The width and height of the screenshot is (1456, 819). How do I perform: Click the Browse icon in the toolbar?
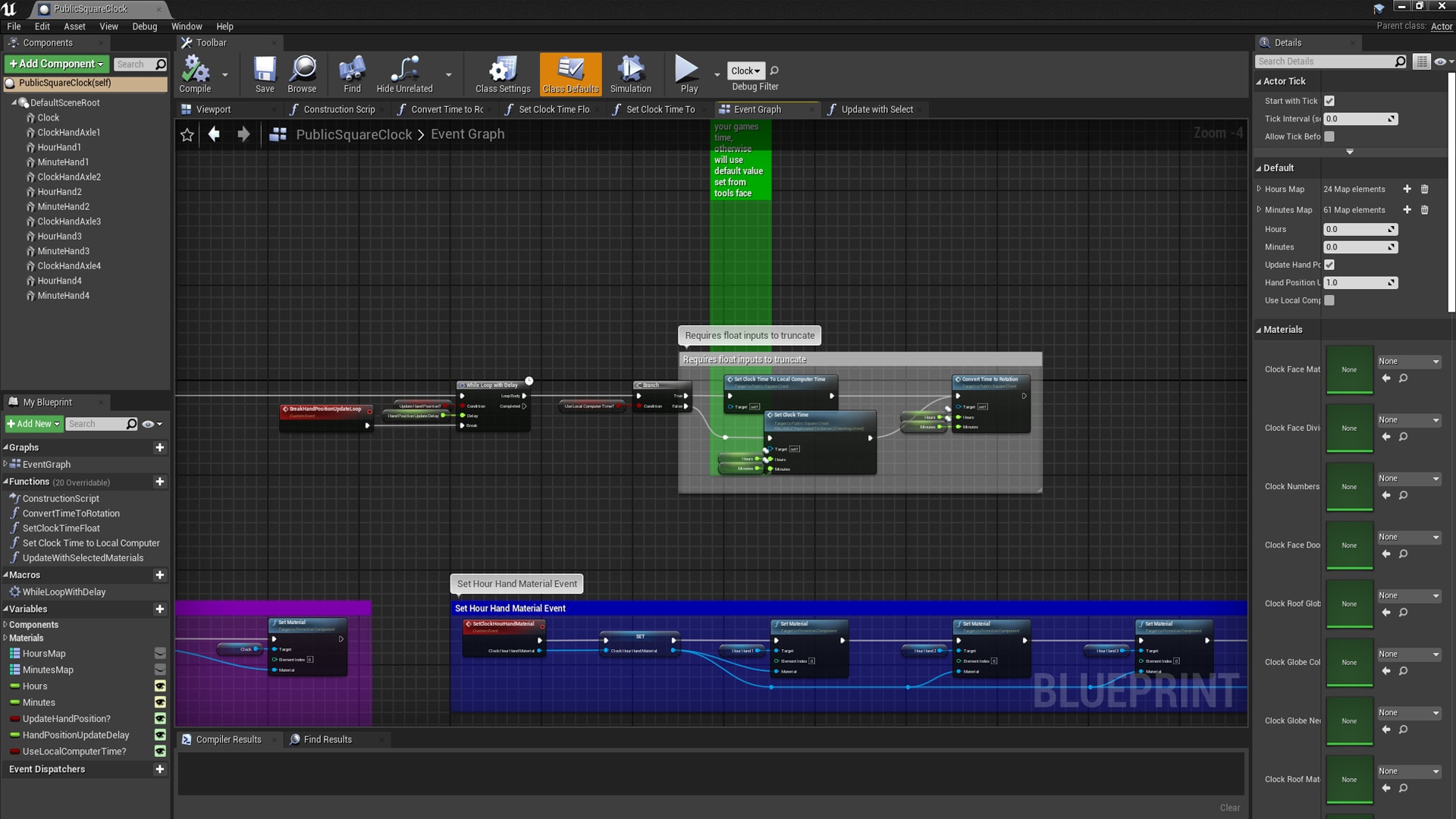coord(302,74)
